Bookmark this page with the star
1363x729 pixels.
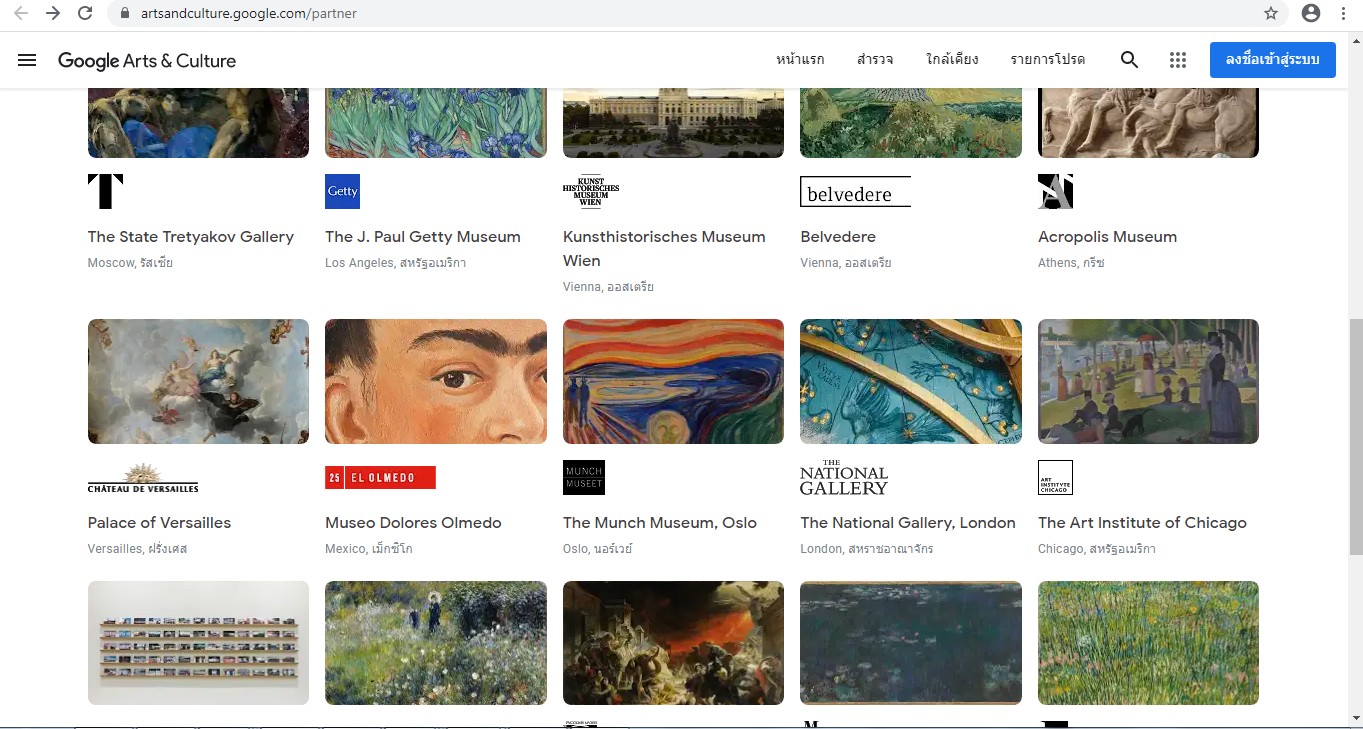(1271, 13)
